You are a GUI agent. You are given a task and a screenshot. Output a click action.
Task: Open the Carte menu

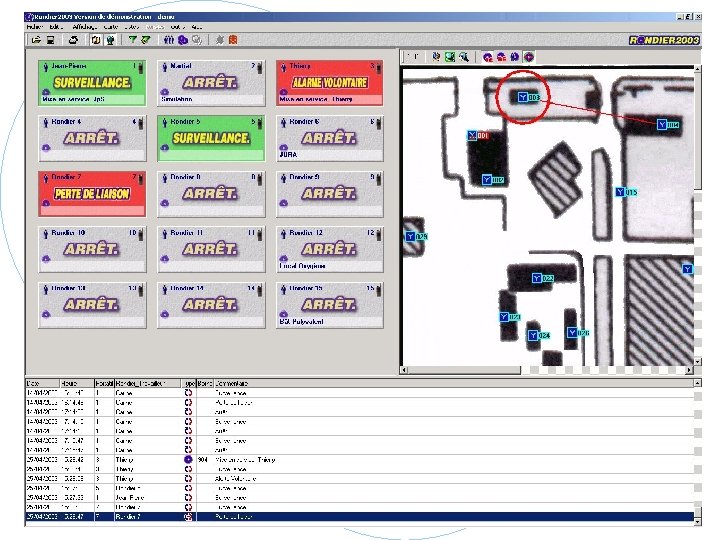coord(111,27)
